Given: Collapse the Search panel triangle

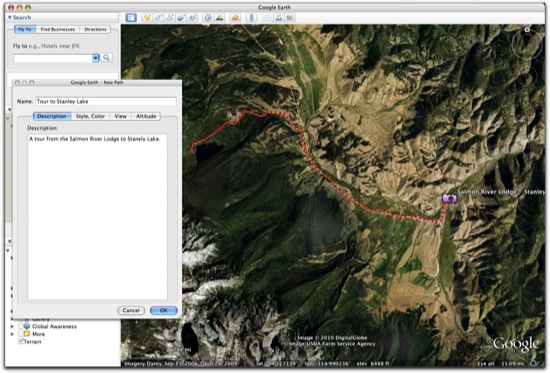Looking at the screenshot, I should [9, 17].
